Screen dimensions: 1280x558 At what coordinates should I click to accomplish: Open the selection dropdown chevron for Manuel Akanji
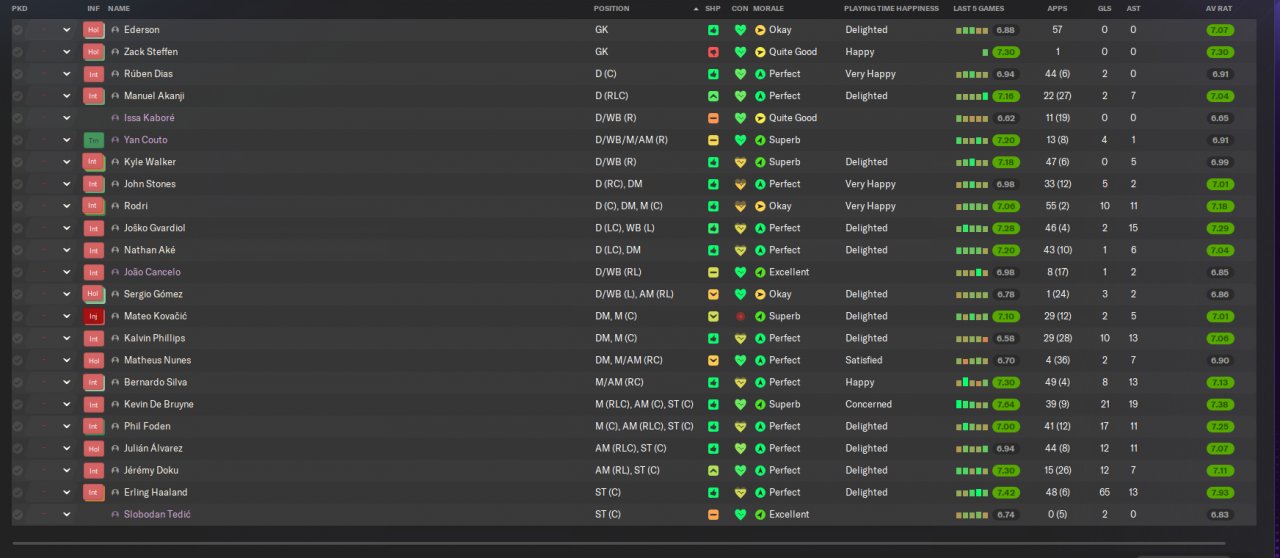click(x=67, y=96)
